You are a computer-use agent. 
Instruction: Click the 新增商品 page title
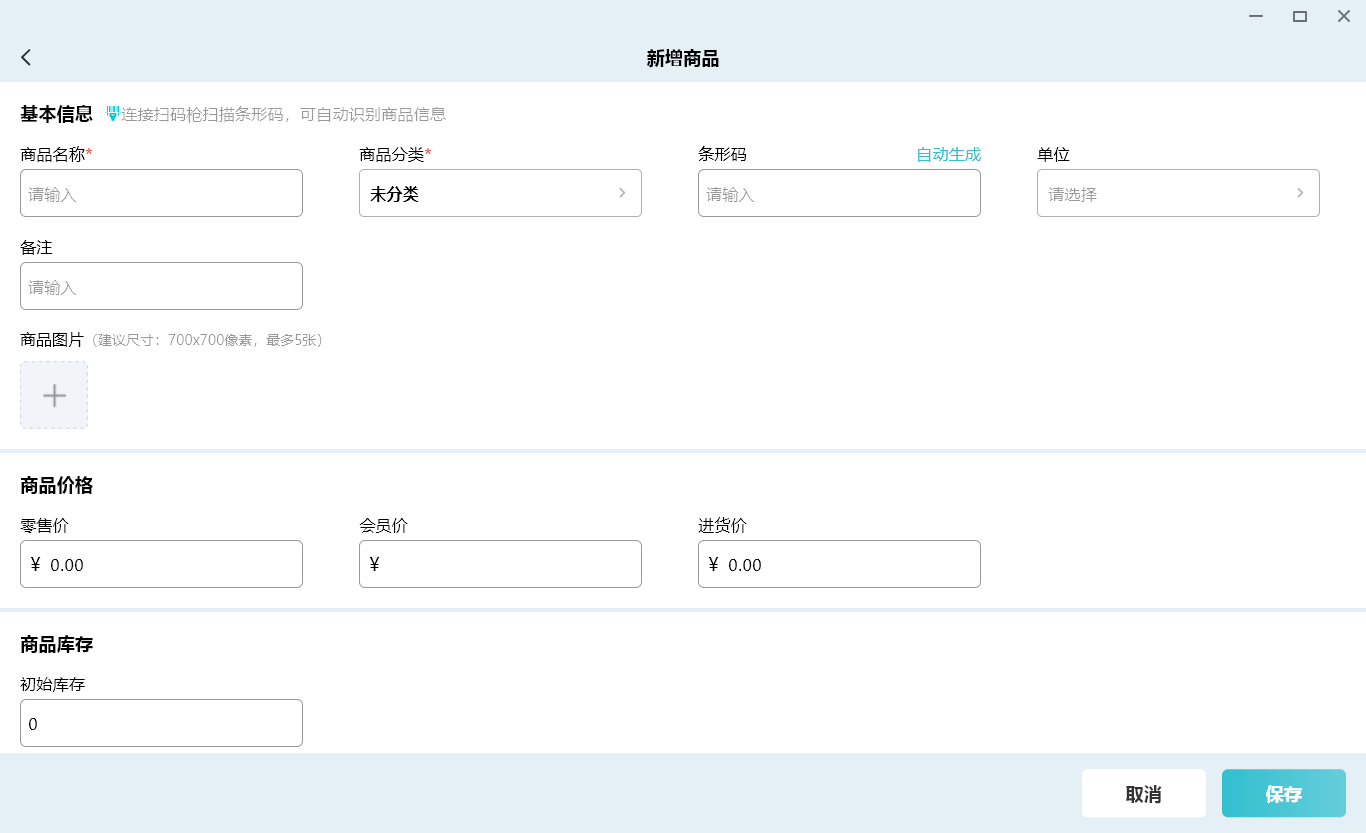tap(683, 59)
